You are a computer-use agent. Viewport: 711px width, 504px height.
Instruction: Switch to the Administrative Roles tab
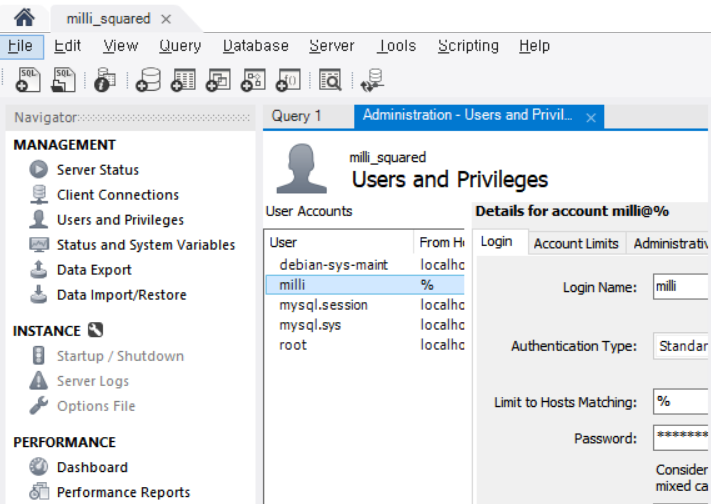tap(669, 244)
